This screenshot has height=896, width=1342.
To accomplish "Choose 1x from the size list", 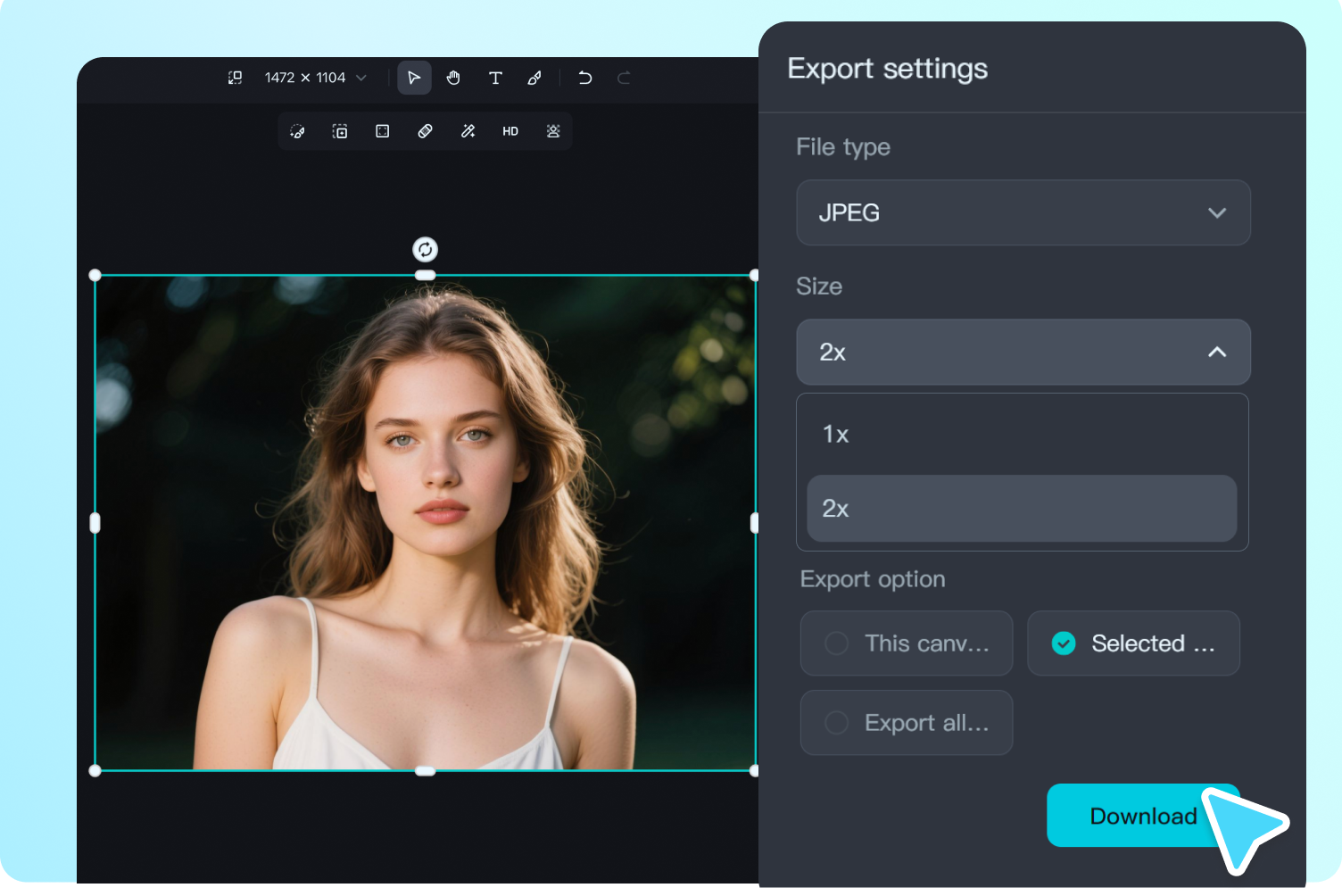I will click(x=1022, y=435).
